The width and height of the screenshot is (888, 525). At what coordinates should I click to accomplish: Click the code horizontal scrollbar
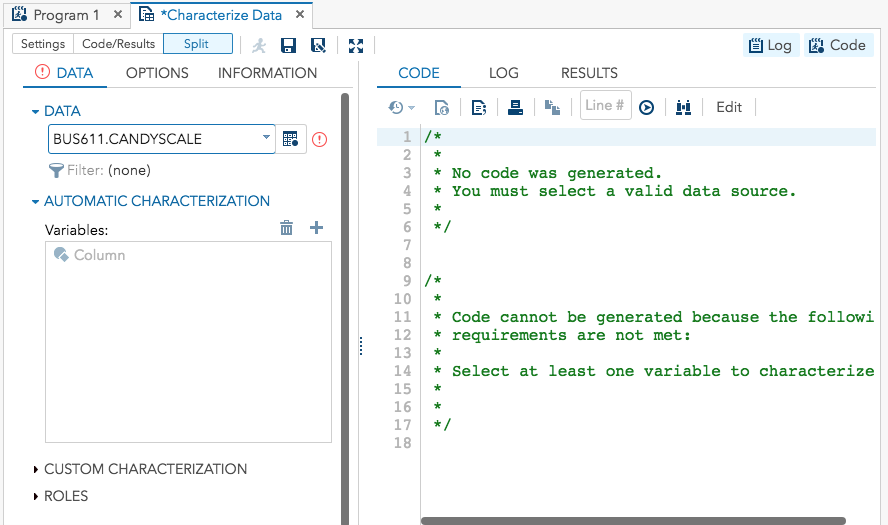pos(633,520)
